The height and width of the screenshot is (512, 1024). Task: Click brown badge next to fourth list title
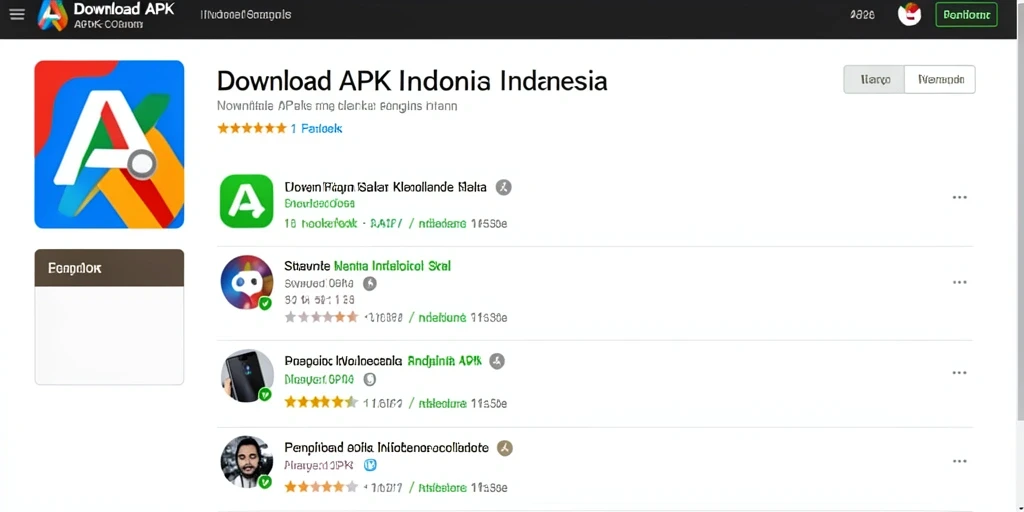pos(505,448)
